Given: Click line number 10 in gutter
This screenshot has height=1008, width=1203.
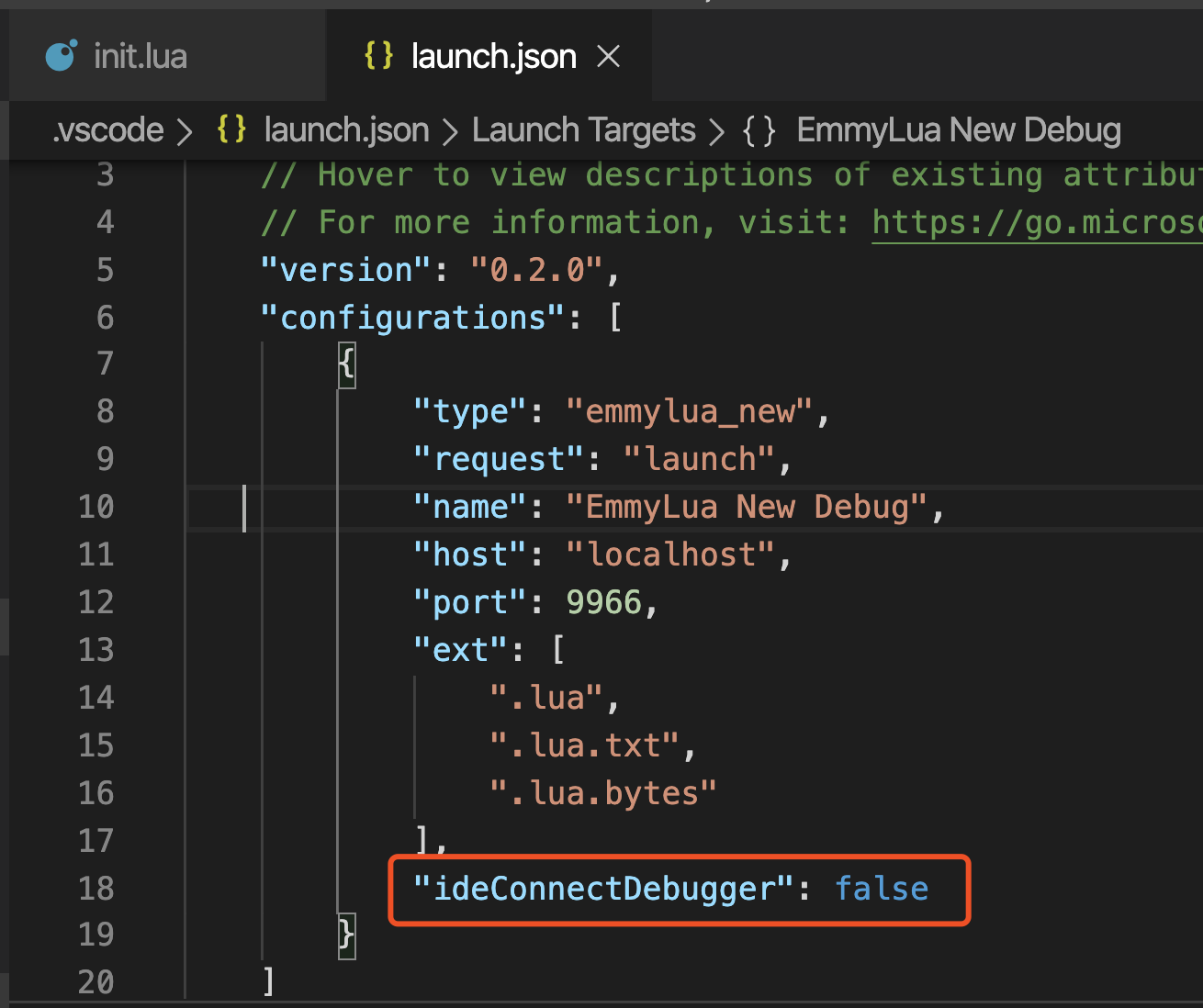Looking at the screenshot, I should tap(96, 507).
